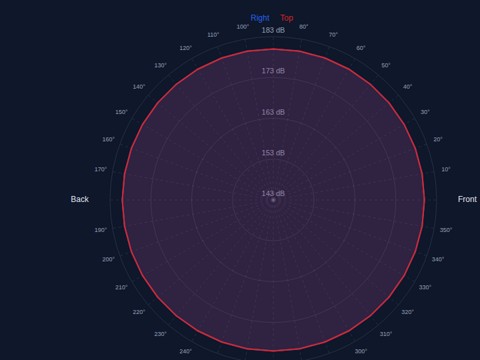The image size is (480, 360).
Task: Click the 10° angle label
Action: tap(446, 169)
